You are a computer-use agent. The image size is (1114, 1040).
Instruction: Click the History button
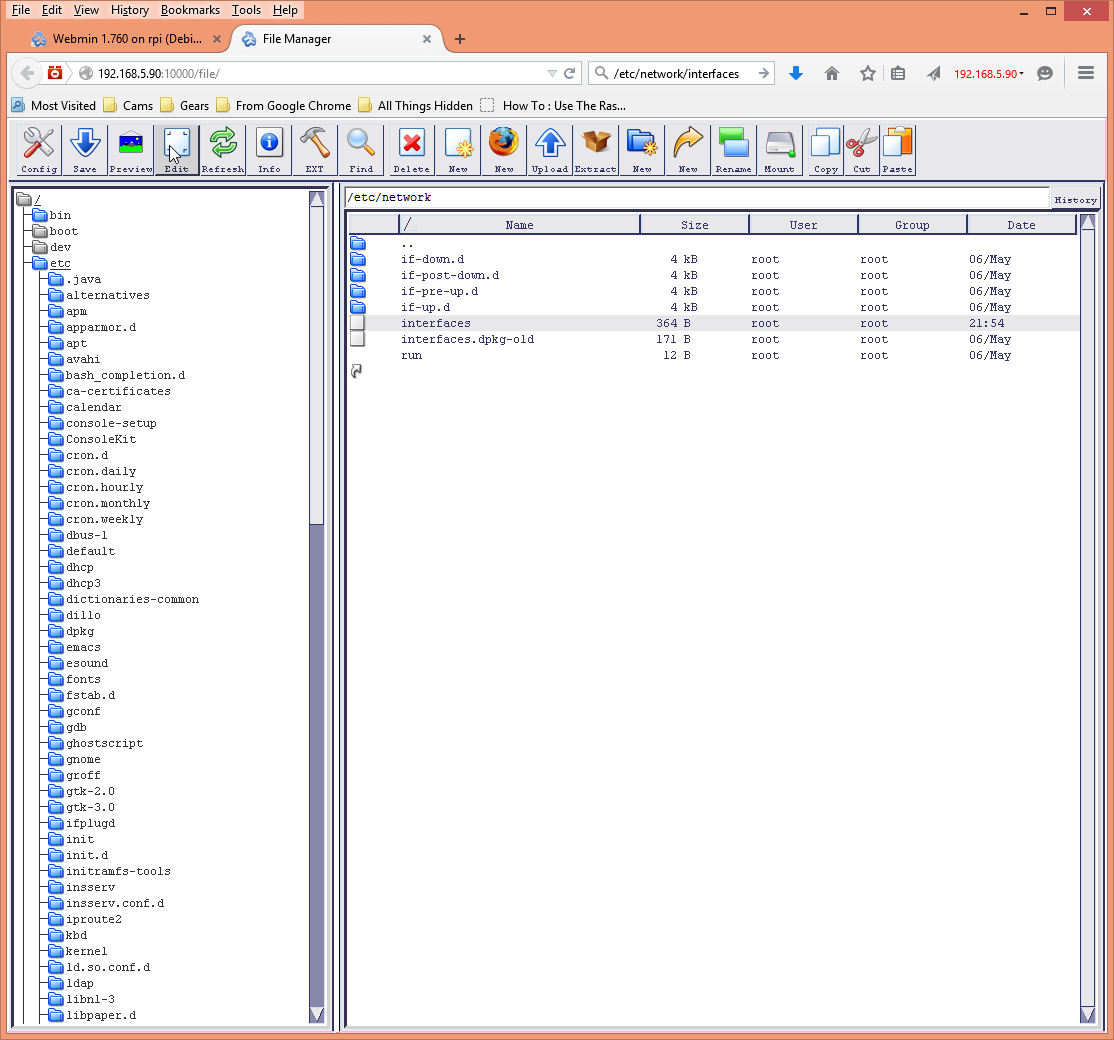[1075, 199]
